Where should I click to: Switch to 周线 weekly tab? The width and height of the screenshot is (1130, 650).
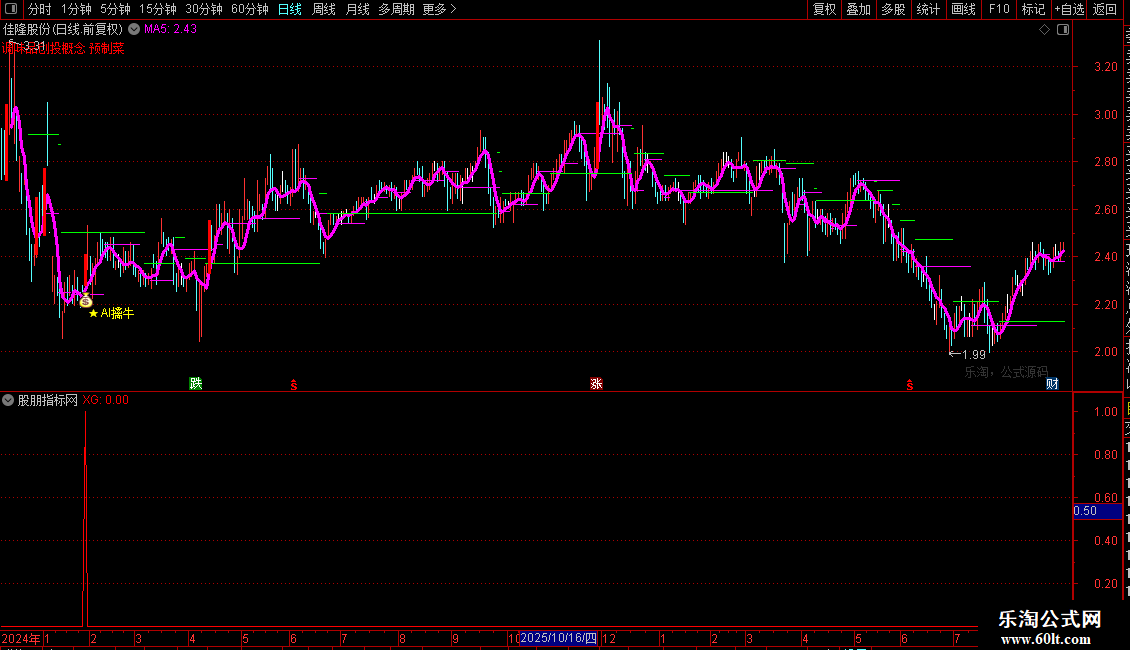pyautogui.click(x=324, y=9)
